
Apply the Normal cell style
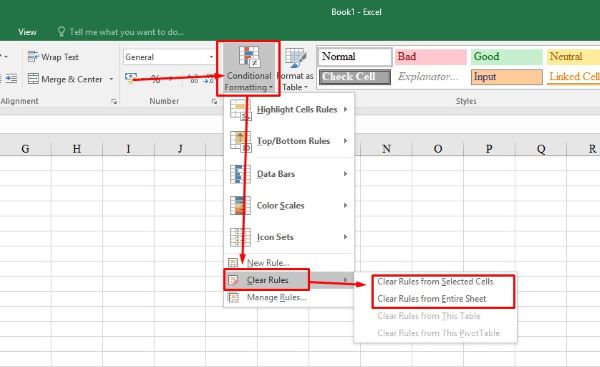coord(355,57)
